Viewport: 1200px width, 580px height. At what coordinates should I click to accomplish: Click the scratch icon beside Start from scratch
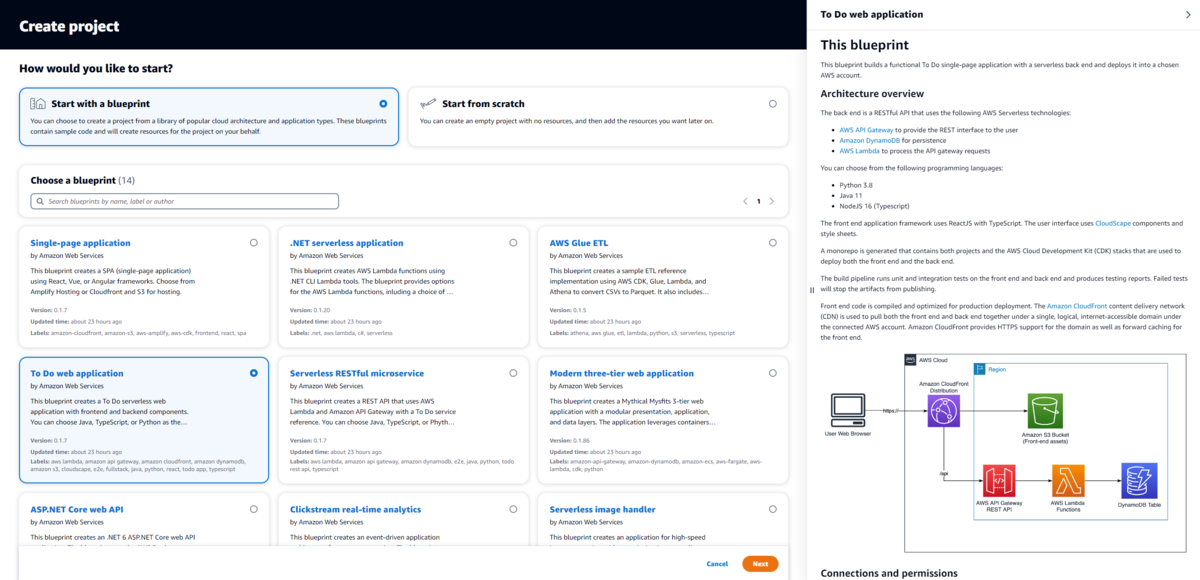coord(428,103)
